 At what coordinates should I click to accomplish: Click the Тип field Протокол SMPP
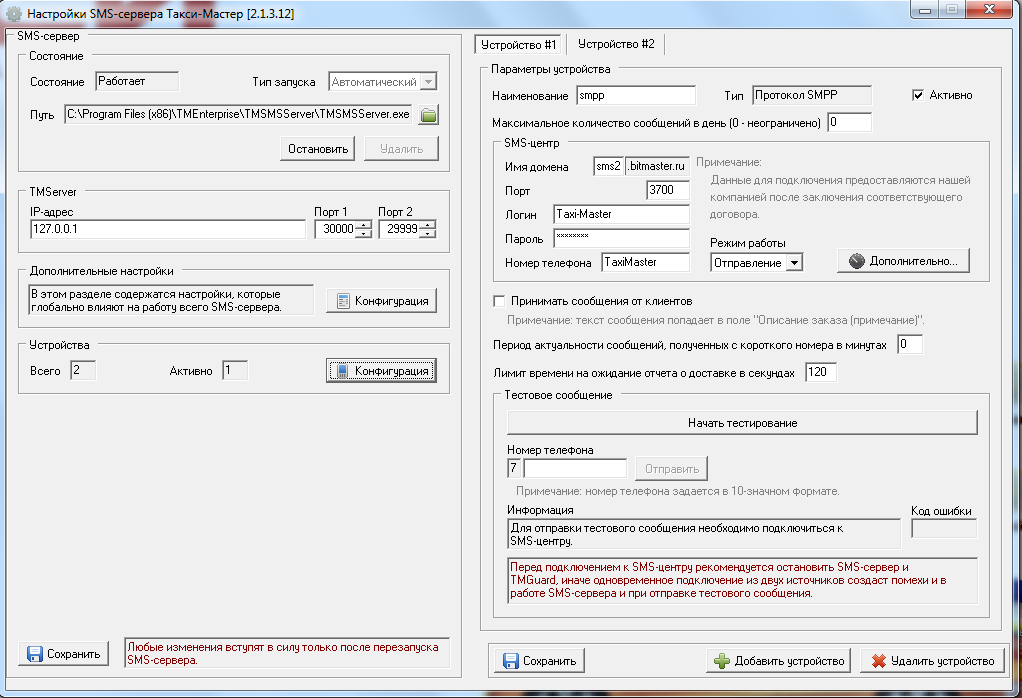click(x=811, y=95)
